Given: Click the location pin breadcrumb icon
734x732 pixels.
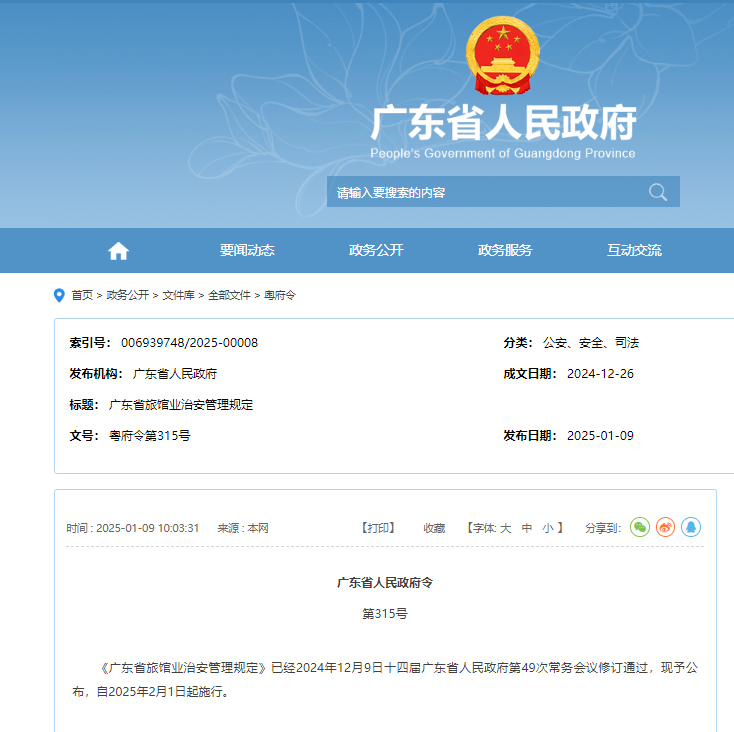Looking at the screenshot, I should click(x=58, y=295).
